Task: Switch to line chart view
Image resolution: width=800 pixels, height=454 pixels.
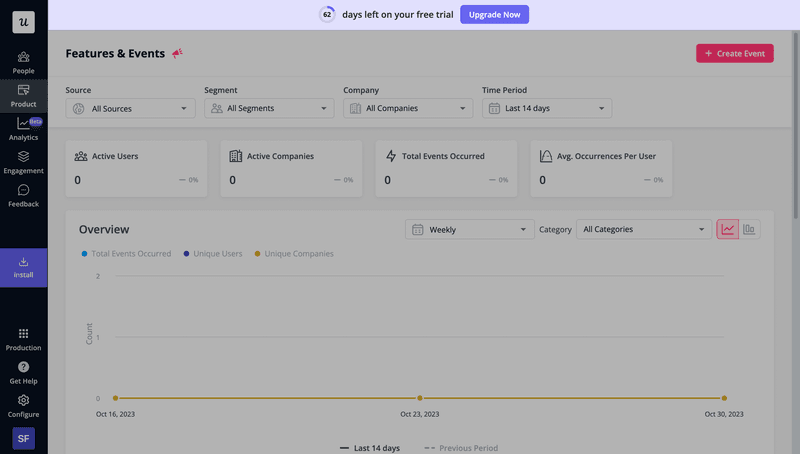Action: (x=728, y=229)
